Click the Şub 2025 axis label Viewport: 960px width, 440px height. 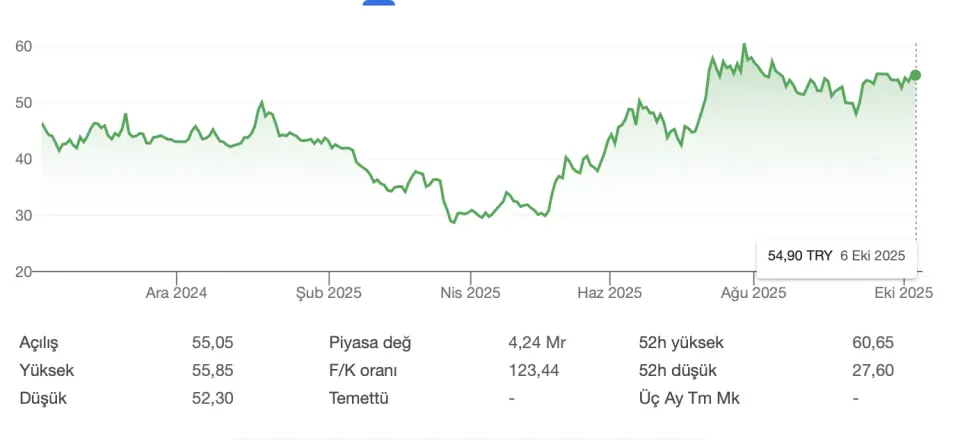point(328,293)
